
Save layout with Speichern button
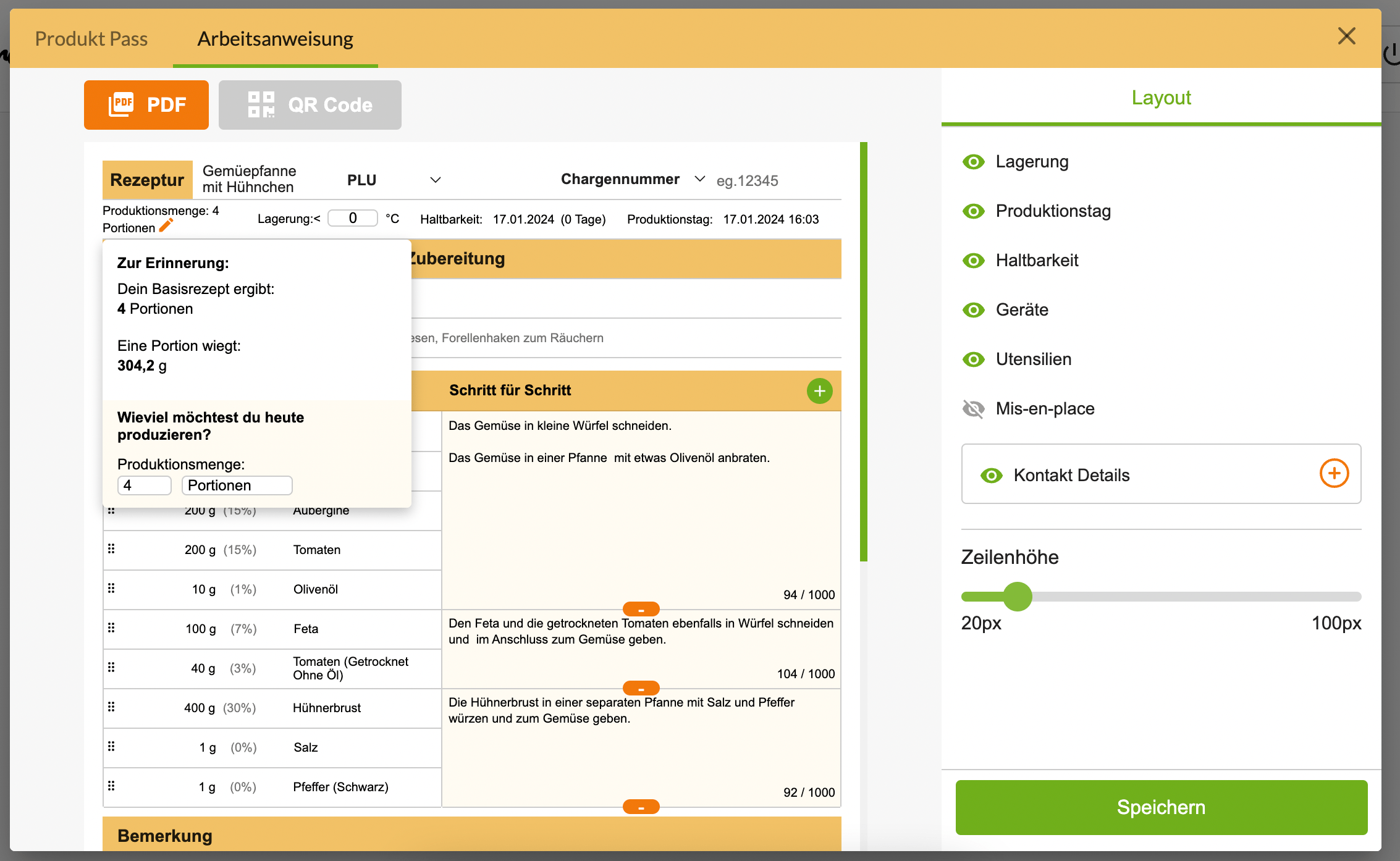click(1162, 807)
